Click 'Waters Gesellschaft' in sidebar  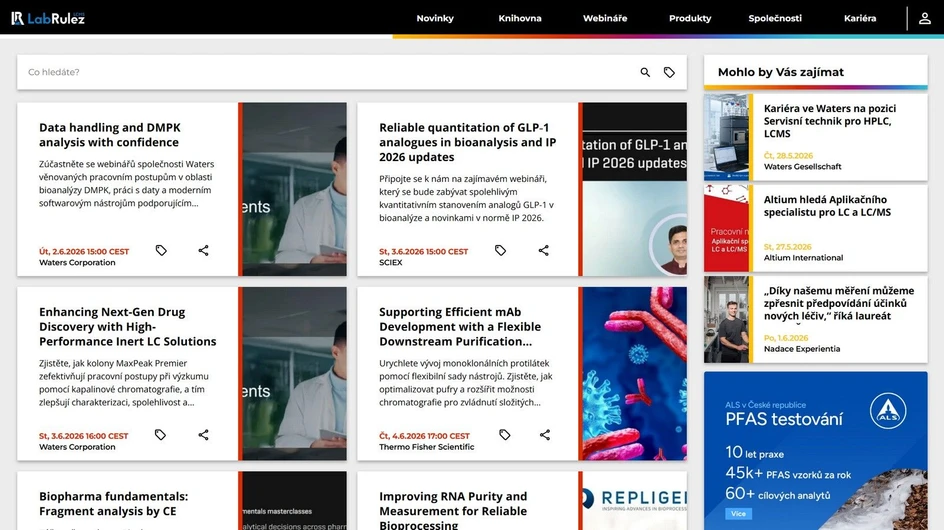coord(803,167)
